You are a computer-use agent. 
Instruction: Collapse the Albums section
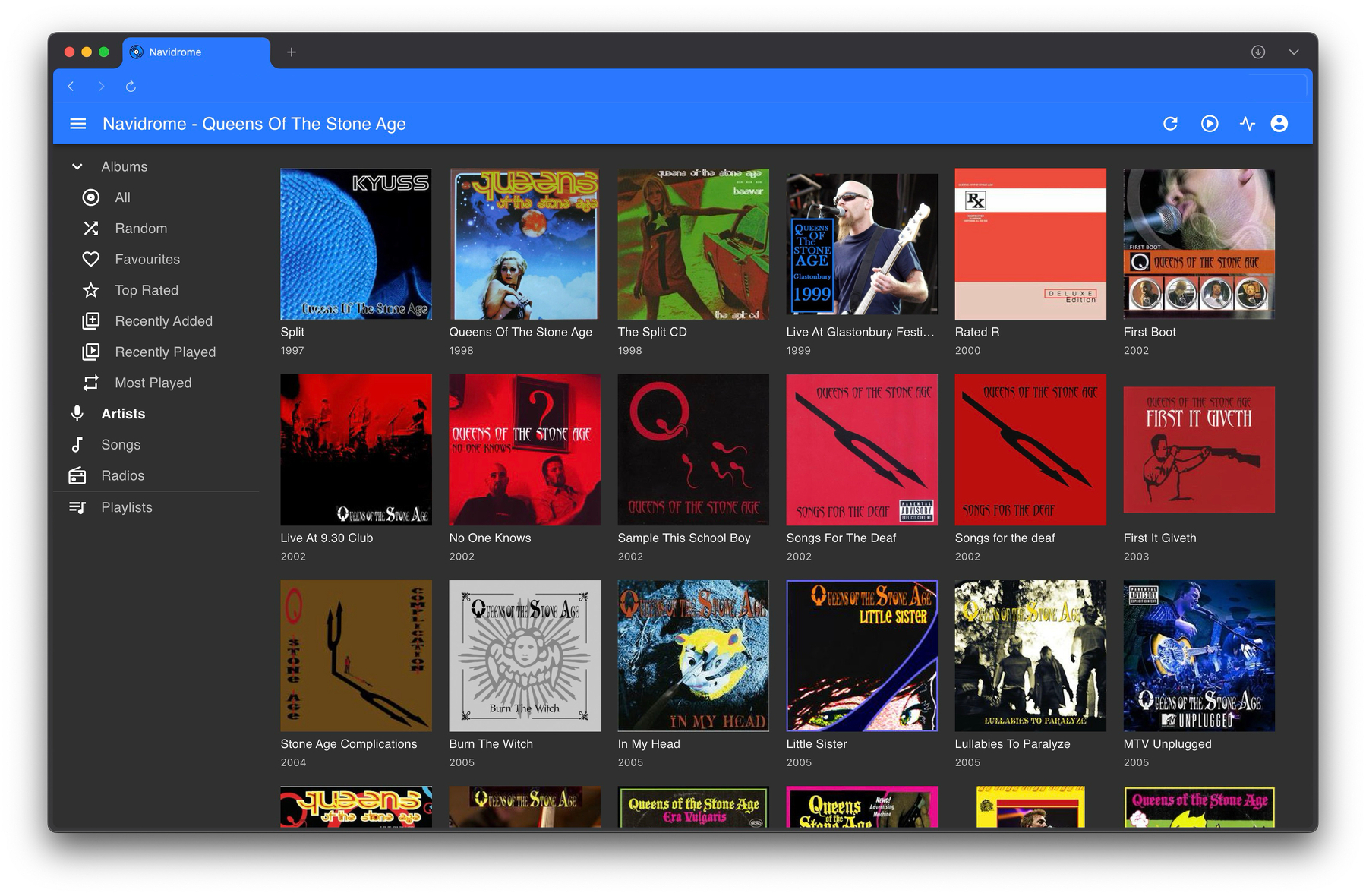77,166
